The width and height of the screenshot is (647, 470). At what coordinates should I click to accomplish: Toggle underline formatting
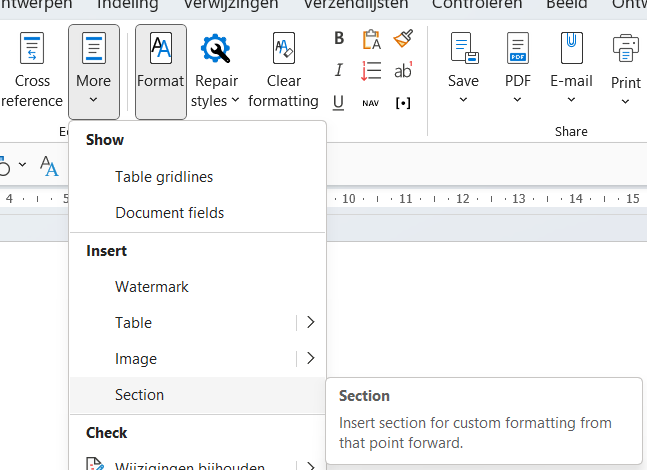339,102
